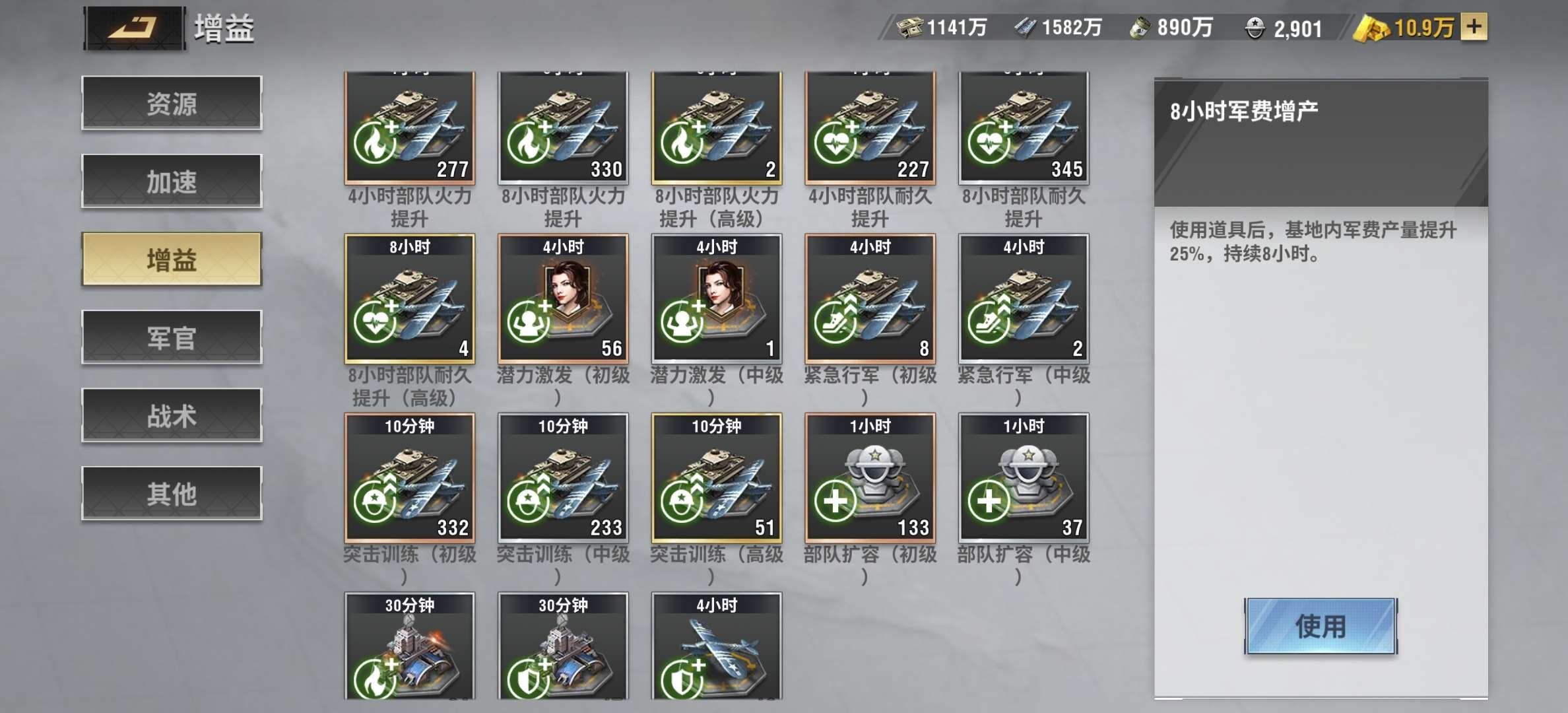1568x713 pixels.
Task: Click the back arrow button
Action: point(135,28)
